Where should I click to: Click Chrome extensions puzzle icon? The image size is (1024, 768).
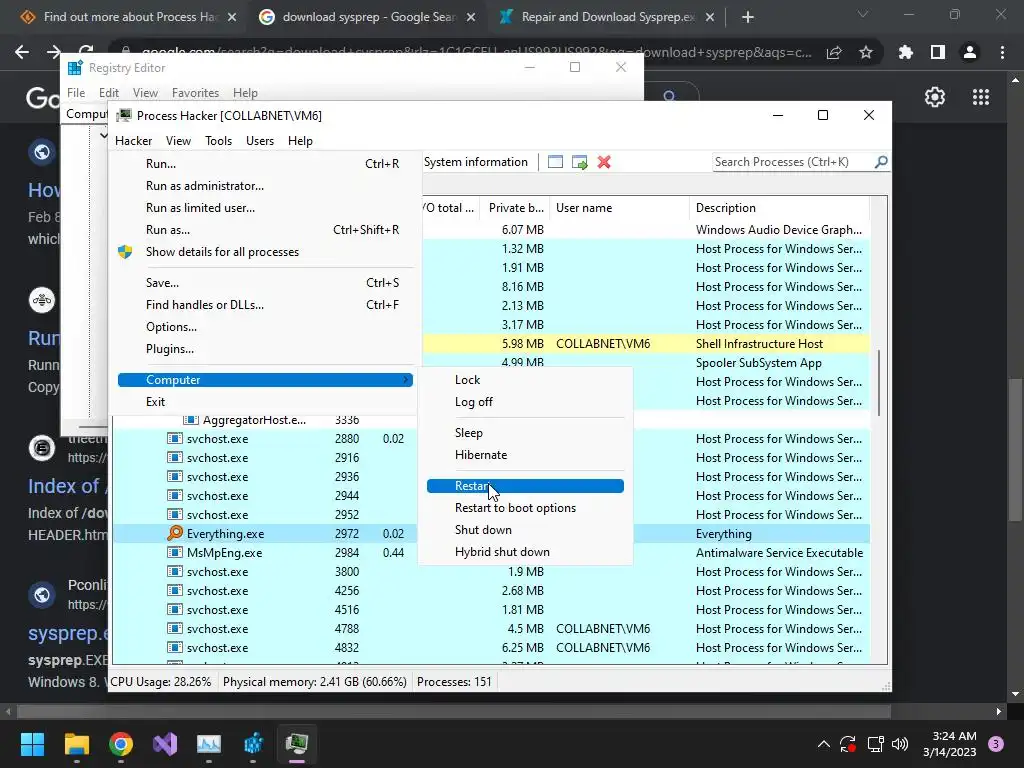click(905, 52)
